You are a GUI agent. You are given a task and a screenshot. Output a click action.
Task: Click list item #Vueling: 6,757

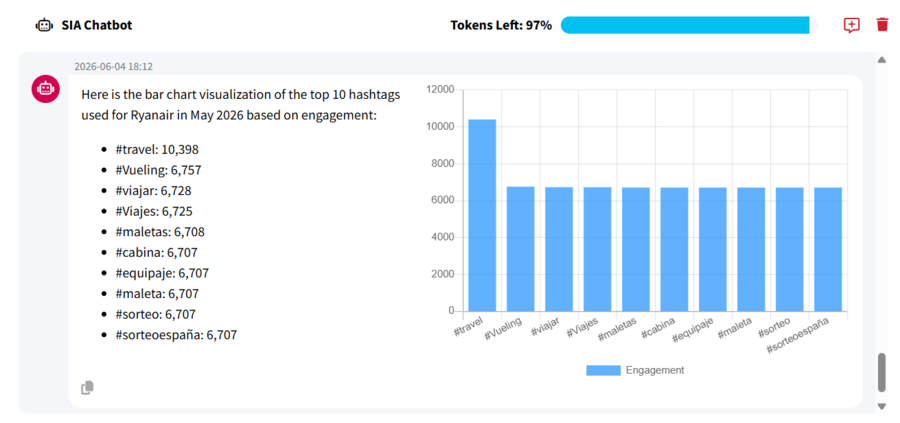tap(158, 170)
